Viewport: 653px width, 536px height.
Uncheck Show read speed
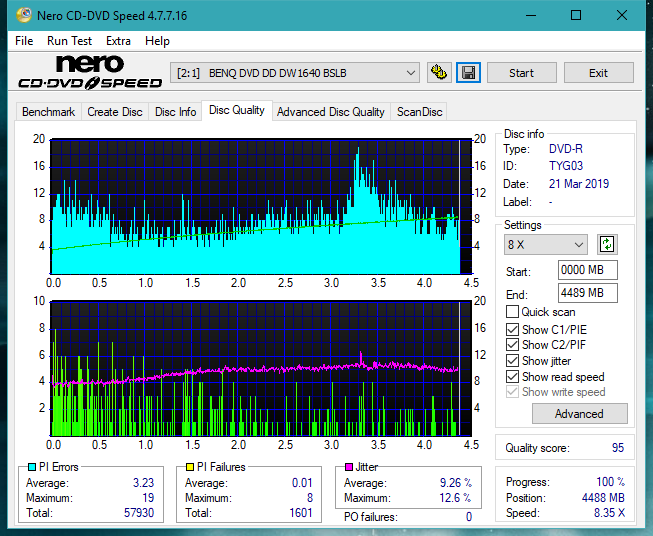point(512,376)
